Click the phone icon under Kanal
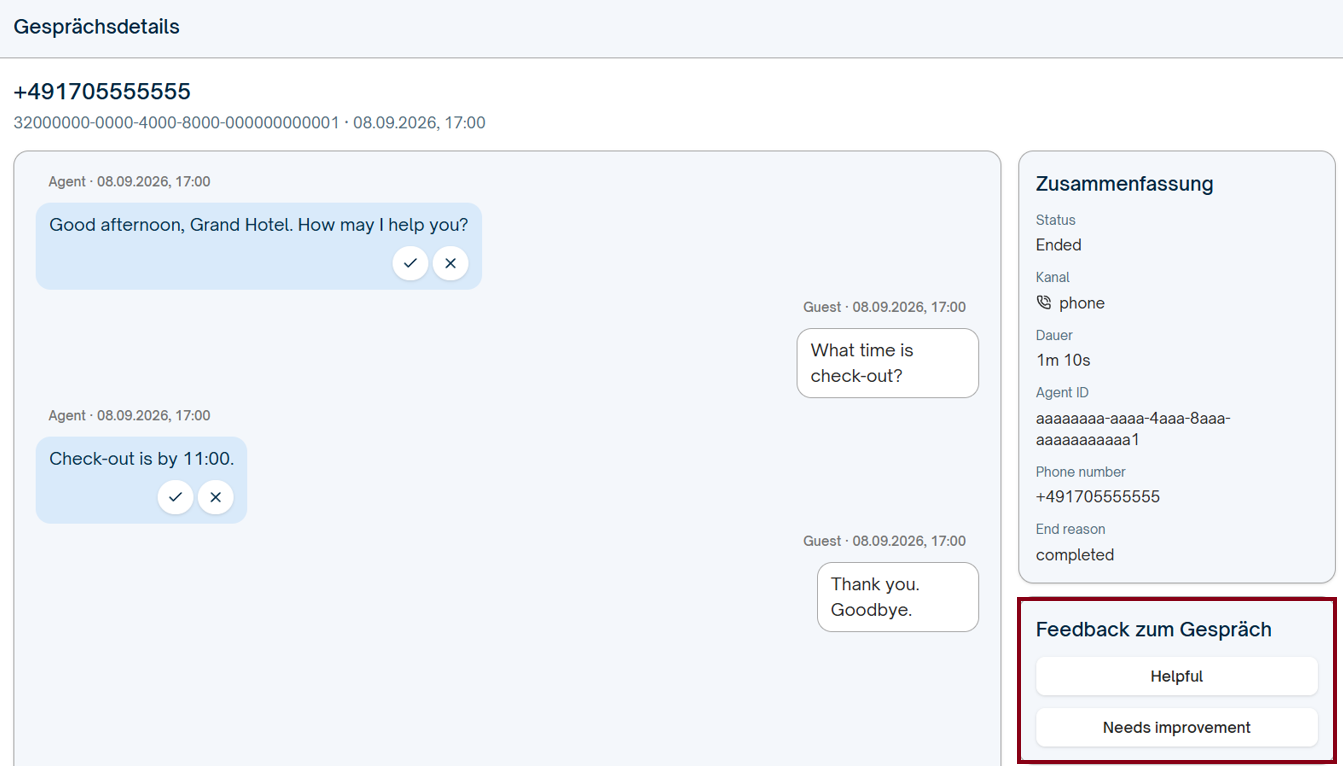 click(x=1044, y=303)
